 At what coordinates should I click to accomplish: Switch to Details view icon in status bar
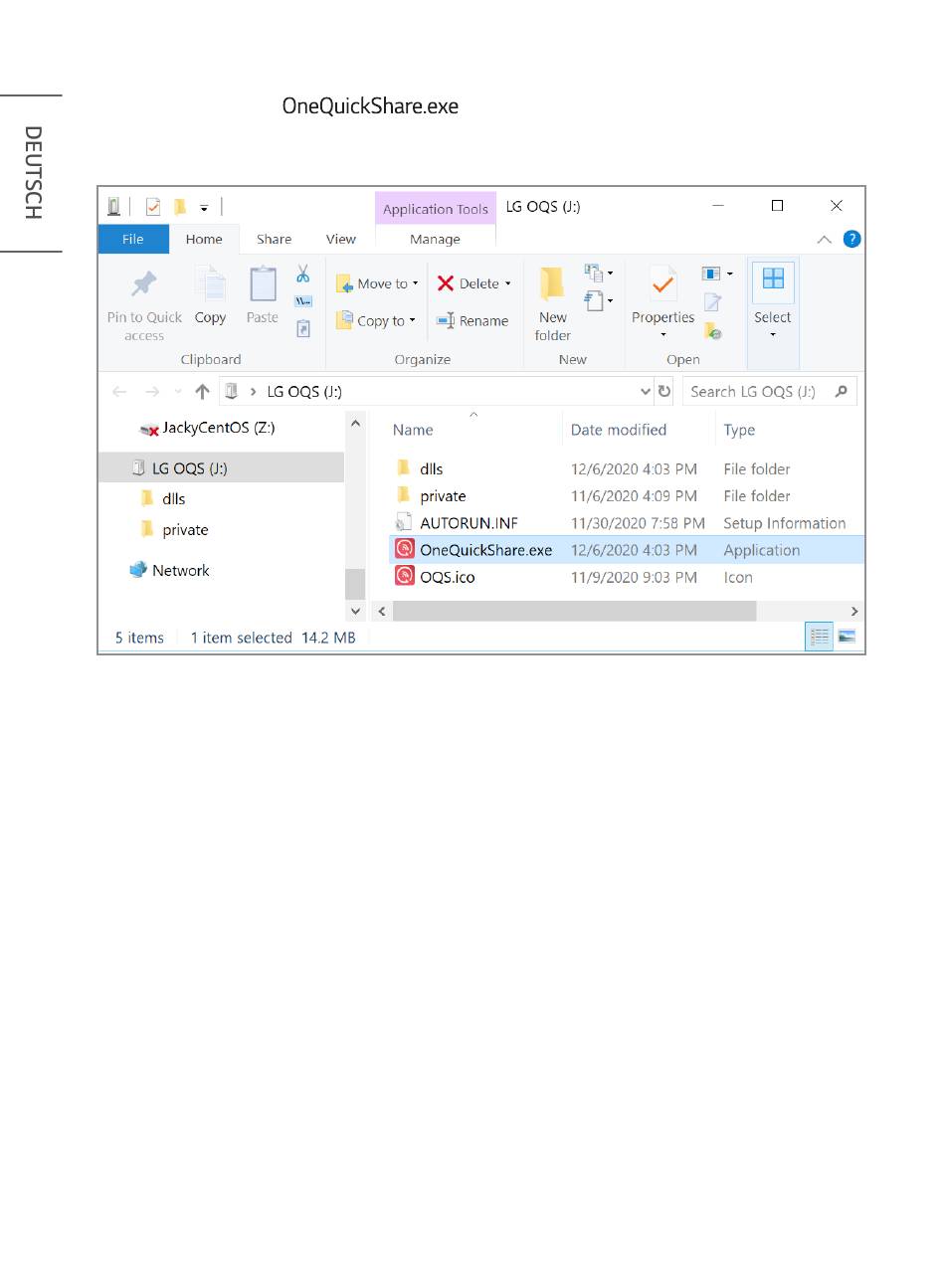coord(820,638)
